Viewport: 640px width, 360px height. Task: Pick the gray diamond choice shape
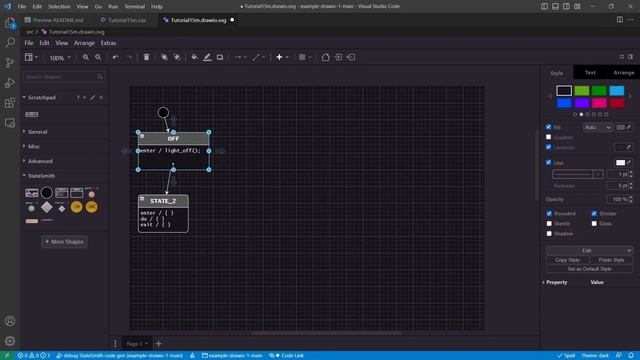47,207
